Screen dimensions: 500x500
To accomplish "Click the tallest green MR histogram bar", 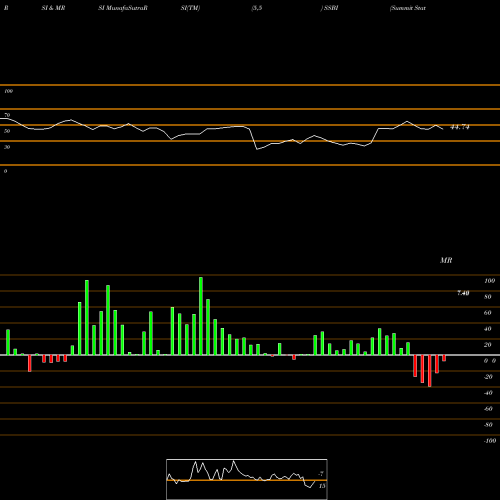I will click(201, 316).
